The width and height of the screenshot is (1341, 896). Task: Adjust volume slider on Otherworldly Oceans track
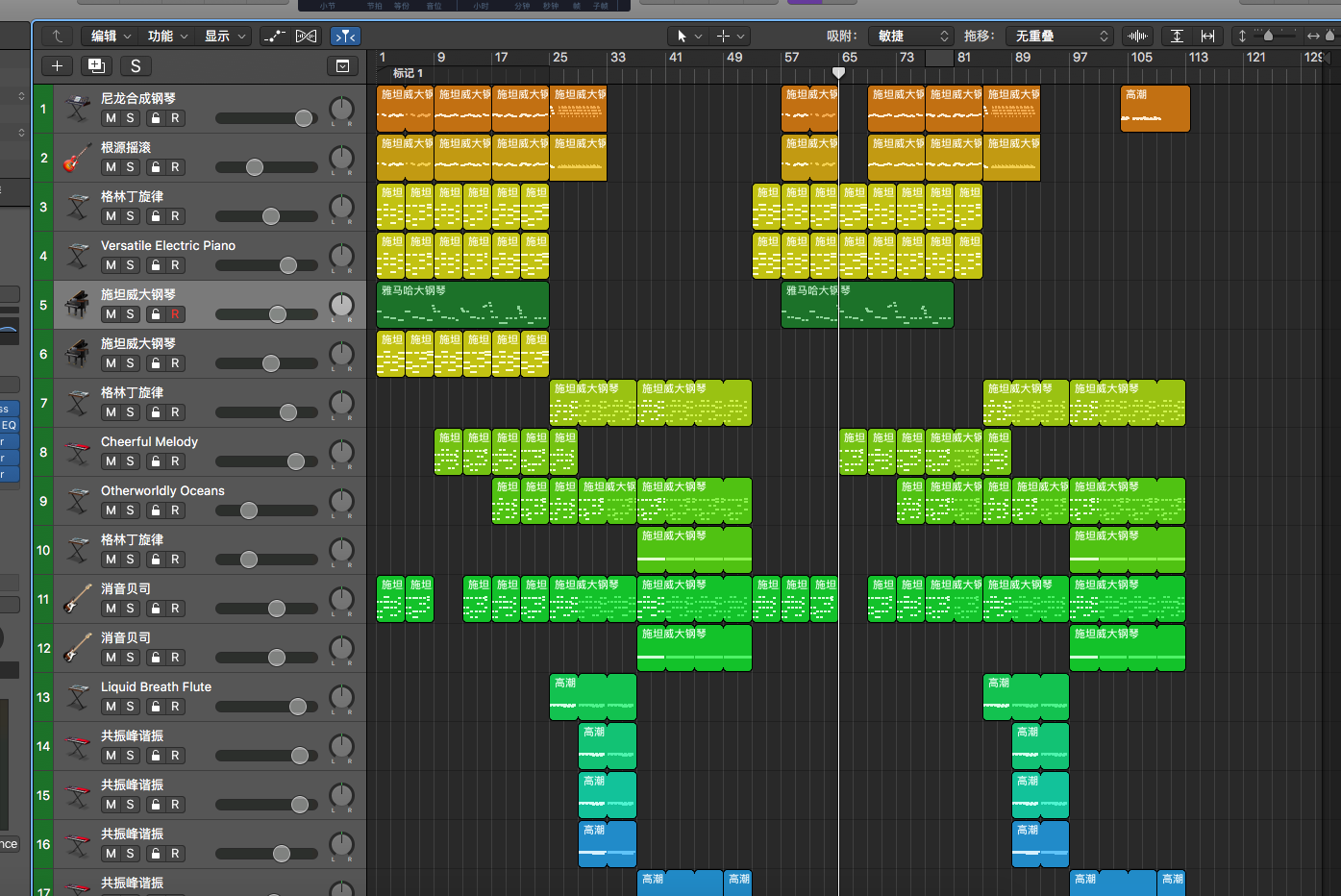point(267,510)
